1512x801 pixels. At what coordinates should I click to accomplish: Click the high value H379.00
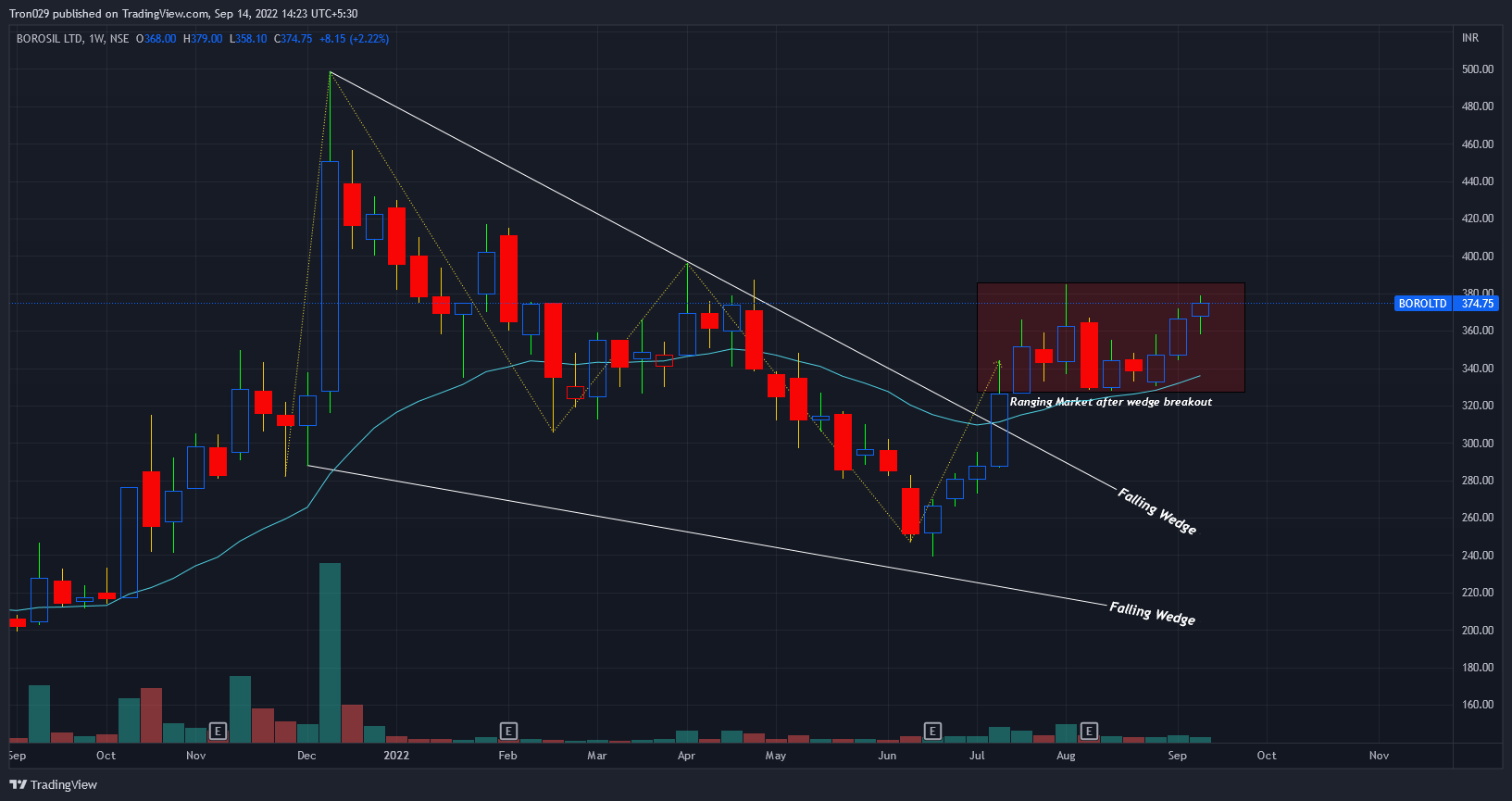[203, 39]
